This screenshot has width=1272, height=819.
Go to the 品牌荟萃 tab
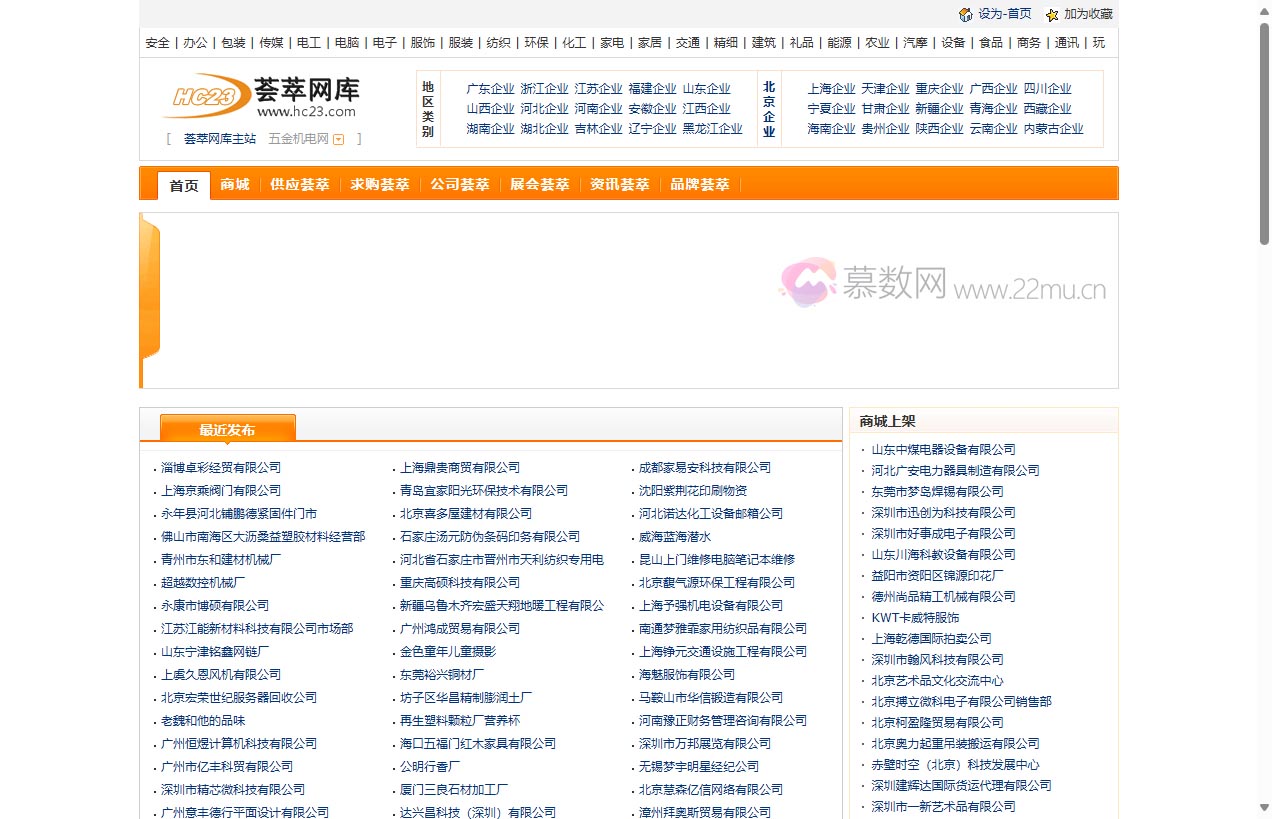[699, 185]
